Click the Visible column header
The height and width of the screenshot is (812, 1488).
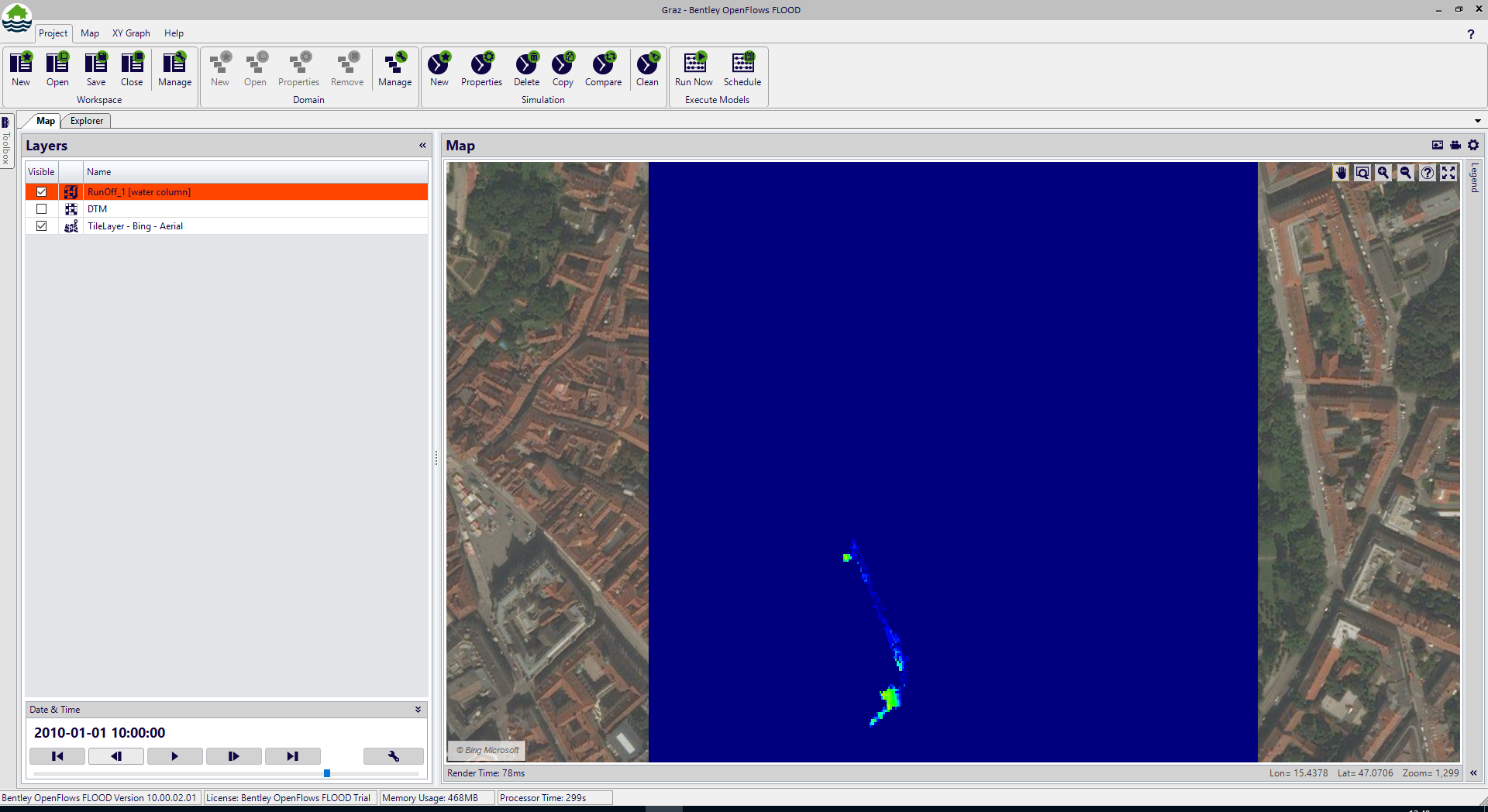pyautogui.click(x=42, y=172)
